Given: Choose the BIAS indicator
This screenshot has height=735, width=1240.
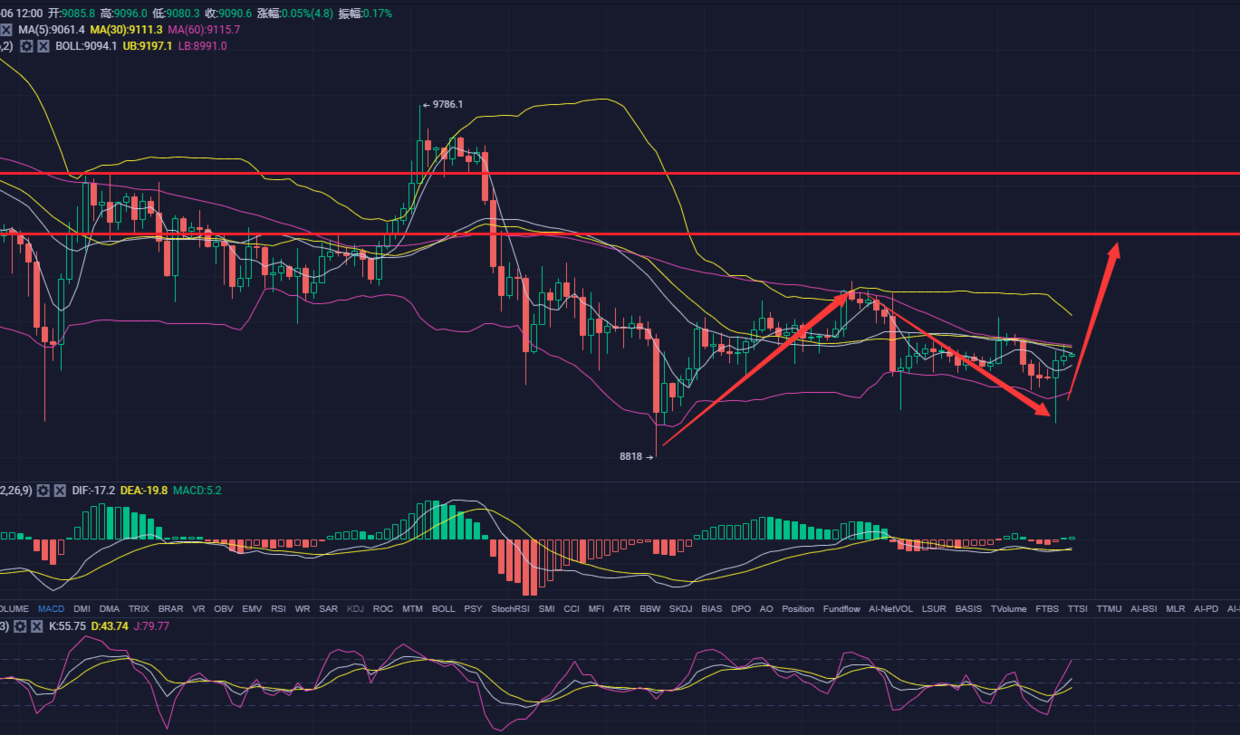Looking at the screenshot, I should point(712,608).
